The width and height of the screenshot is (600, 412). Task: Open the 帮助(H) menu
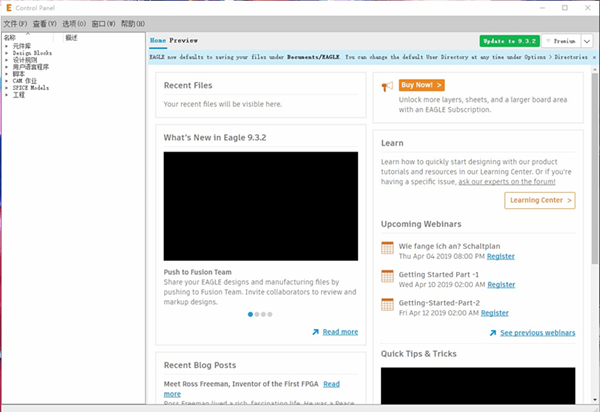[133, 24]
